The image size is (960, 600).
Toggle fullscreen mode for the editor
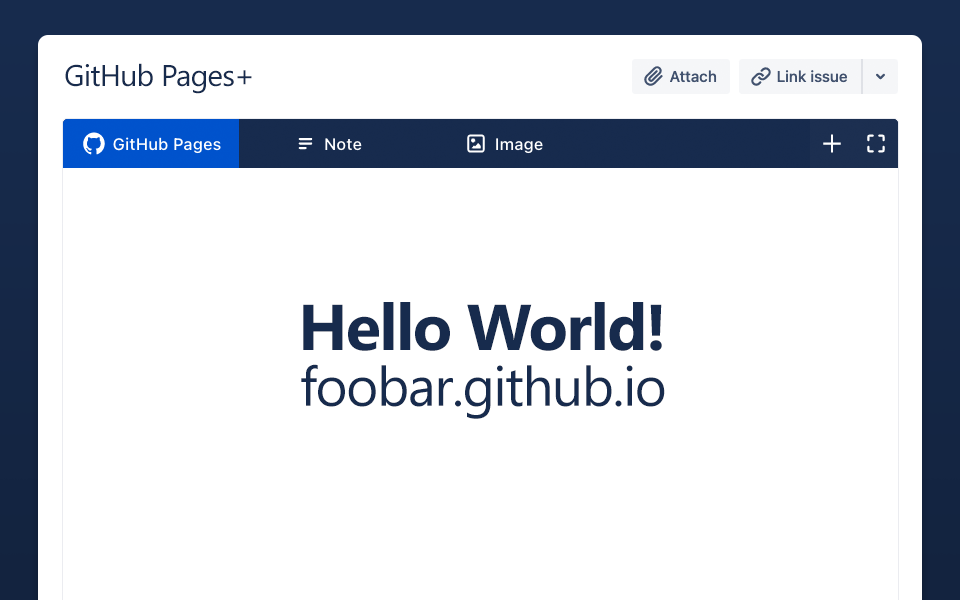(x=876, y=143)
